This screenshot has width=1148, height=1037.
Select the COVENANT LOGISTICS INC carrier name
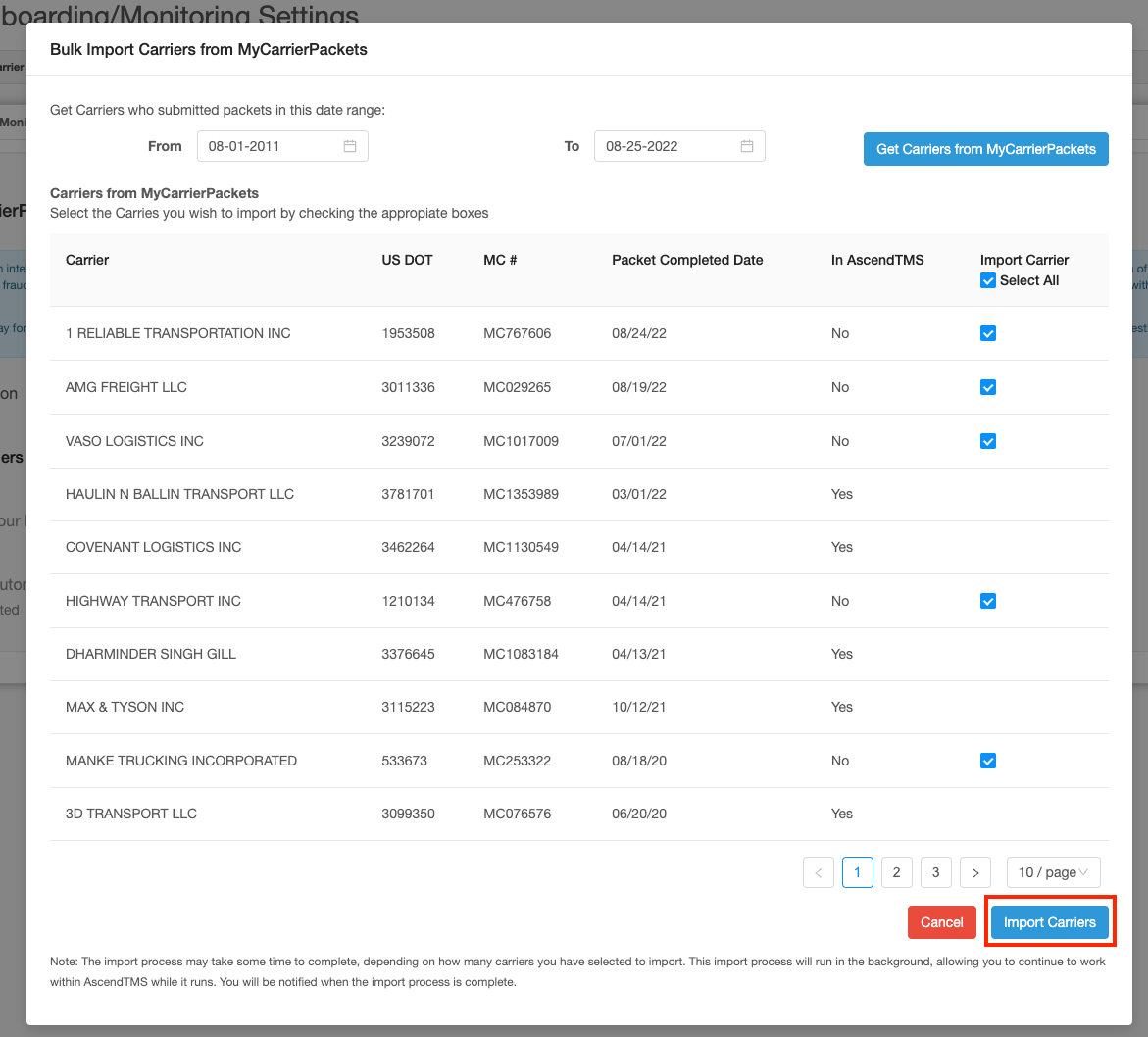153,547
